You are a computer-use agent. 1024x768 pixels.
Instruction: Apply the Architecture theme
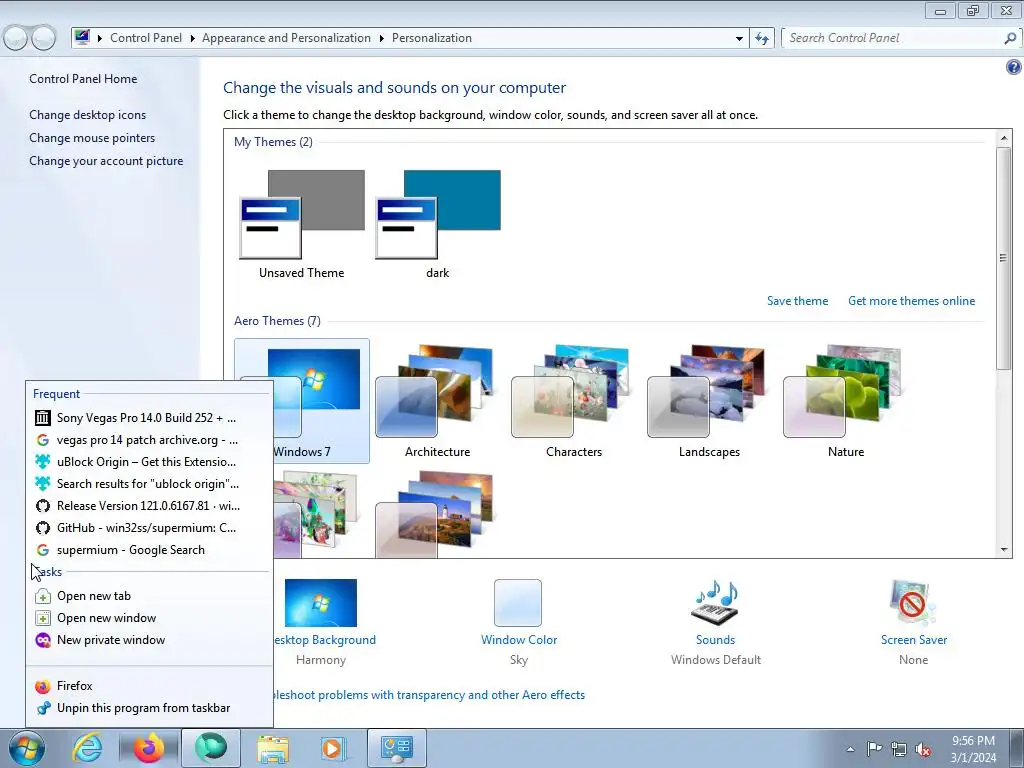tap(438, 400)
